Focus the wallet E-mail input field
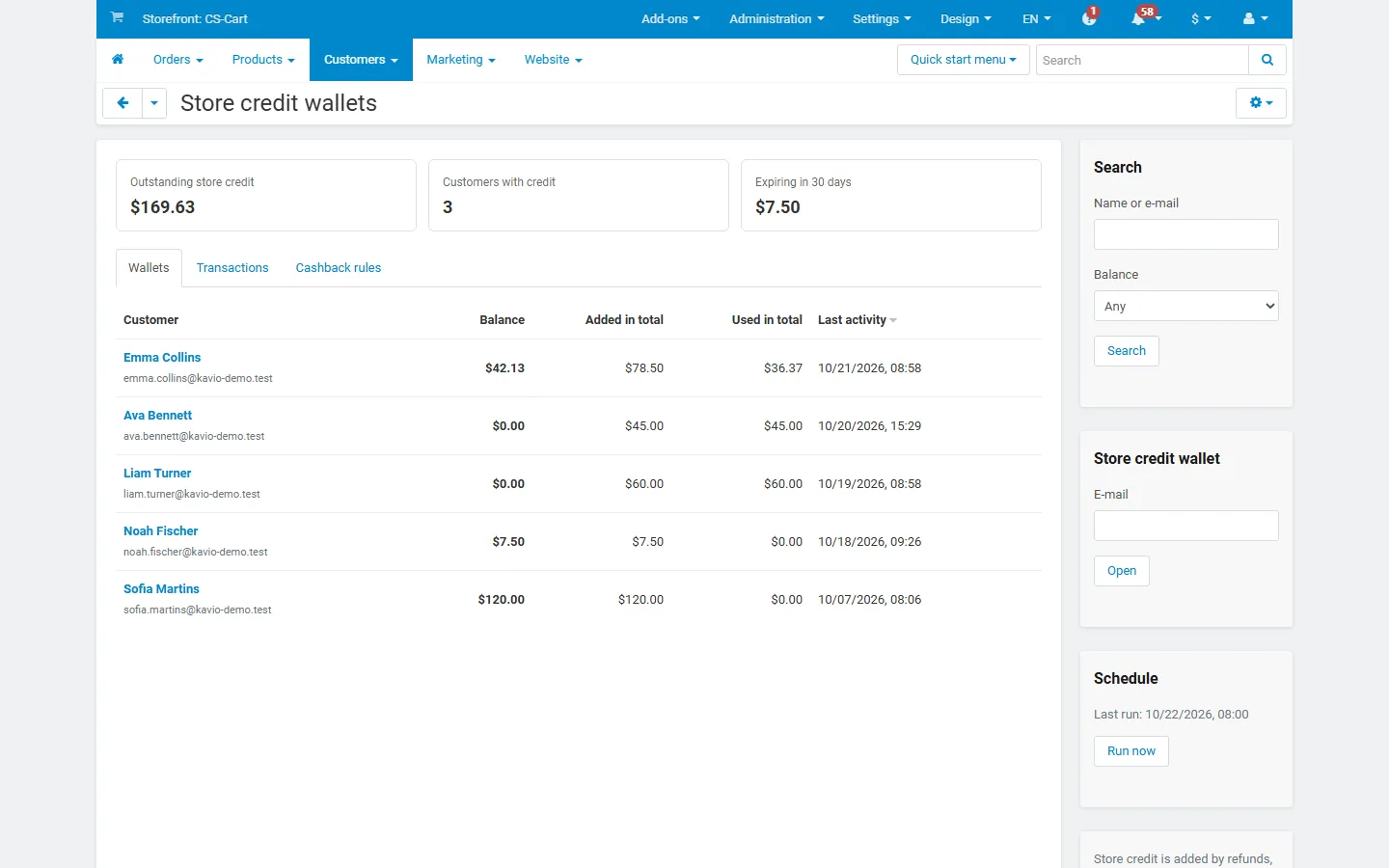Screen dimensions: 1389x868 pos(1186,526)
